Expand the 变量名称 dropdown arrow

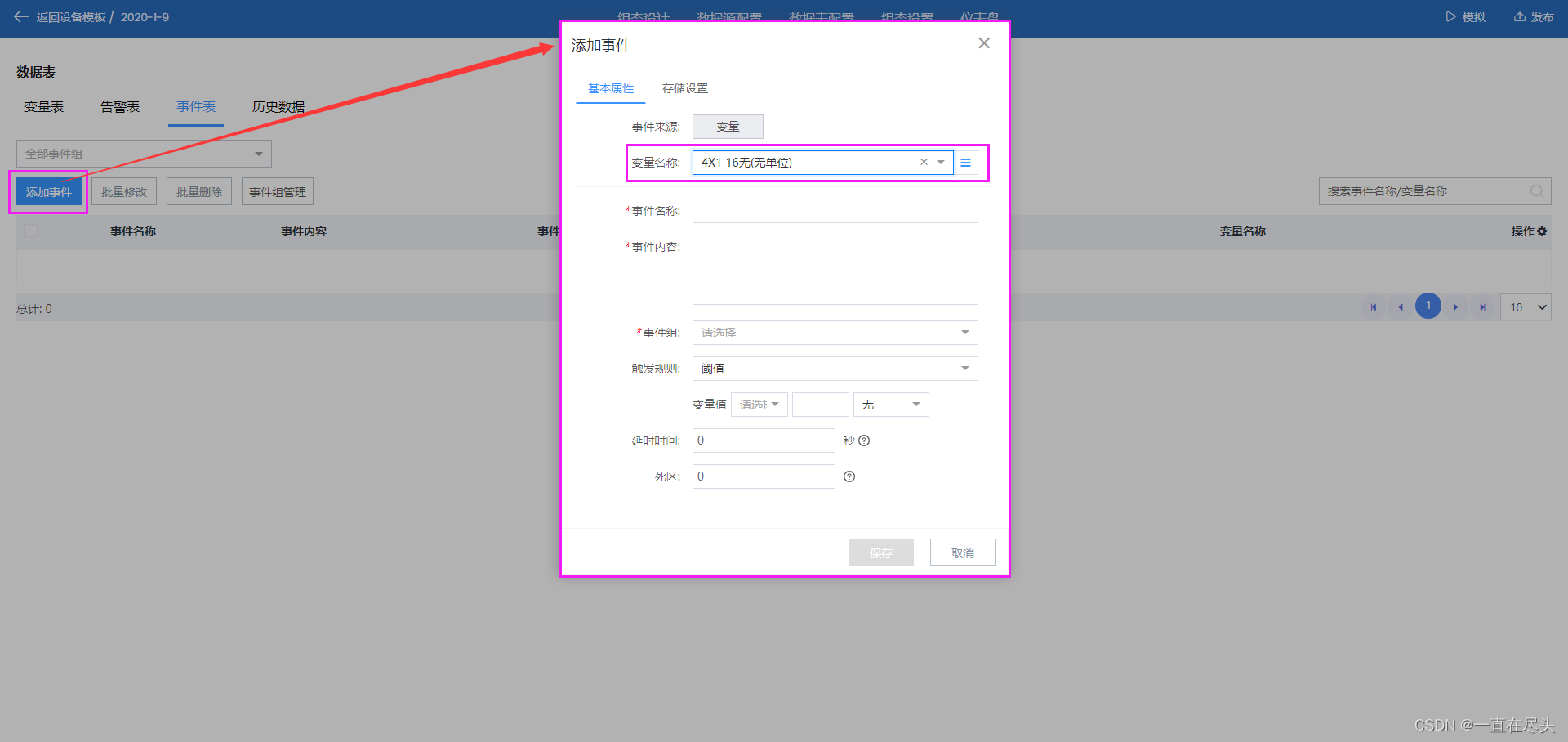click(941, 163)
